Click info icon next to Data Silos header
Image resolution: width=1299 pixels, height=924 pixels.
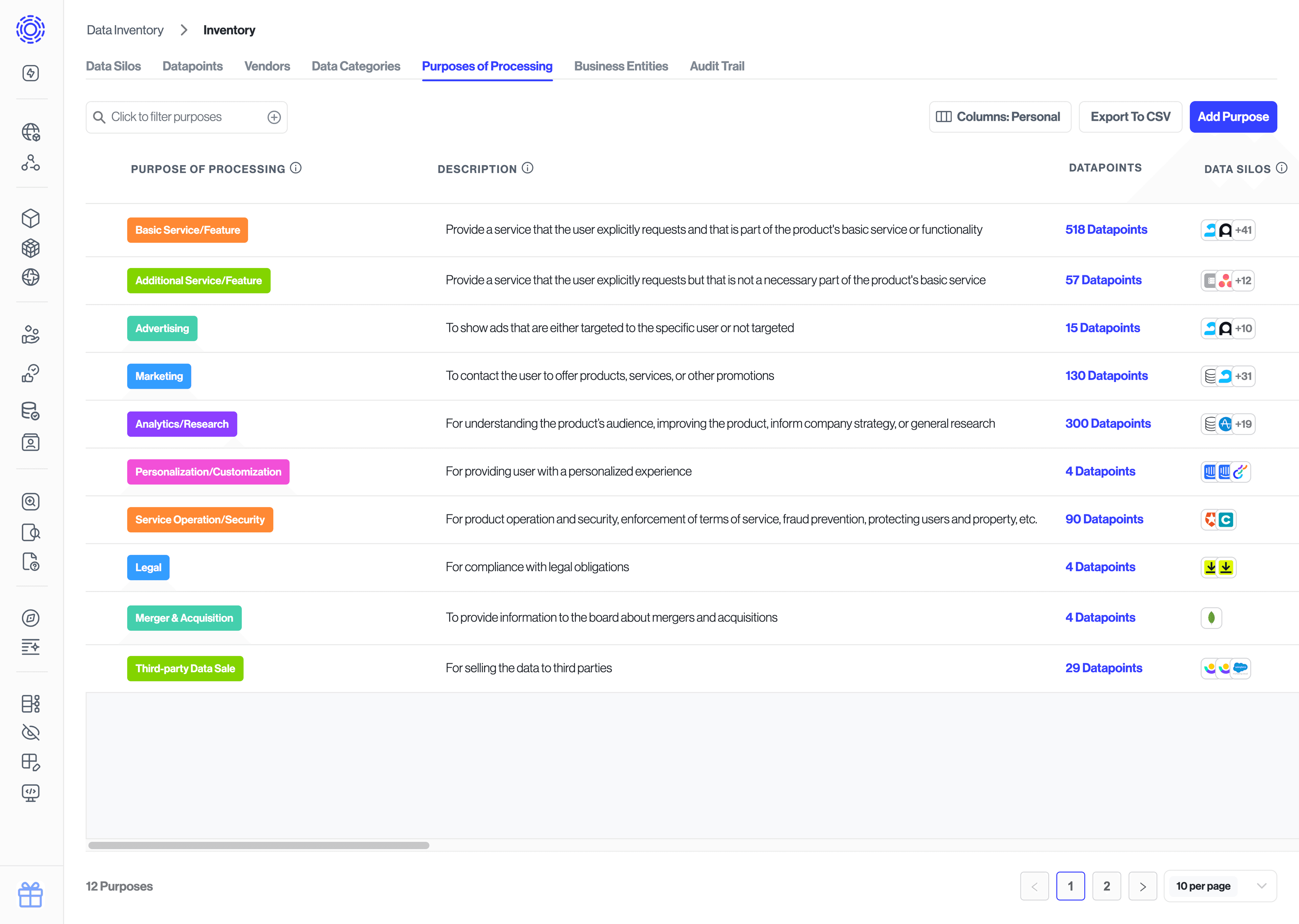point(1281,168)
